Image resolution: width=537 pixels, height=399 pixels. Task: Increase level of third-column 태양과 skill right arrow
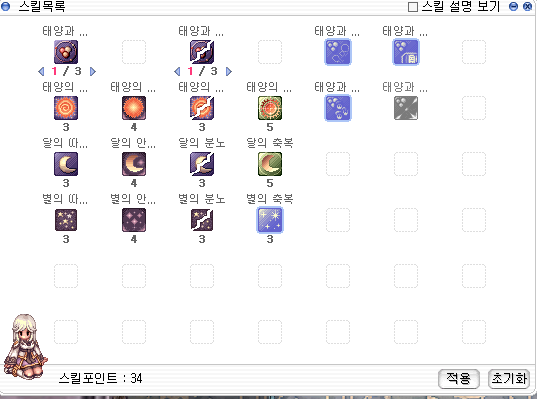229,71
